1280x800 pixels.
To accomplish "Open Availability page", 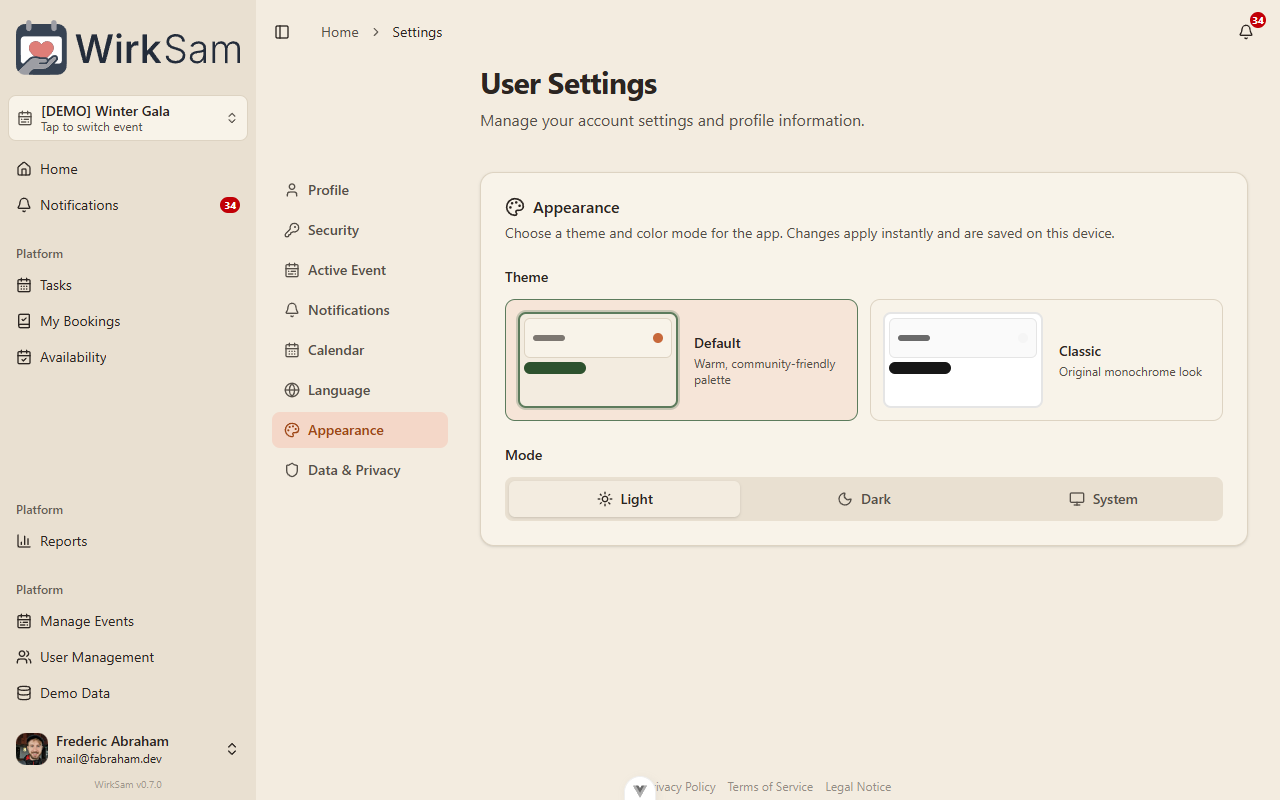I will click(x=128, y=357).
